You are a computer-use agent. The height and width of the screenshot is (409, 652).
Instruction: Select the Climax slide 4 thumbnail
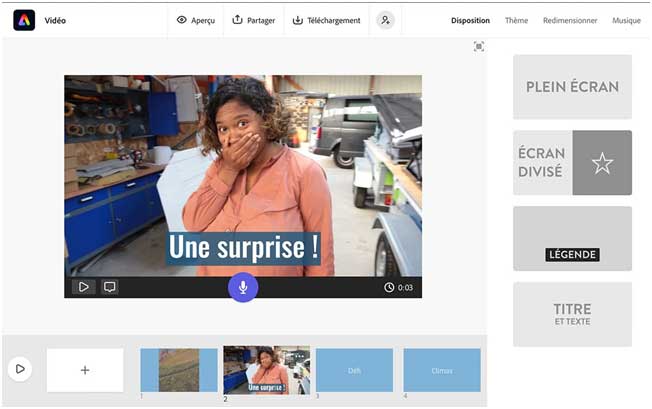click(x=442, y=370)
